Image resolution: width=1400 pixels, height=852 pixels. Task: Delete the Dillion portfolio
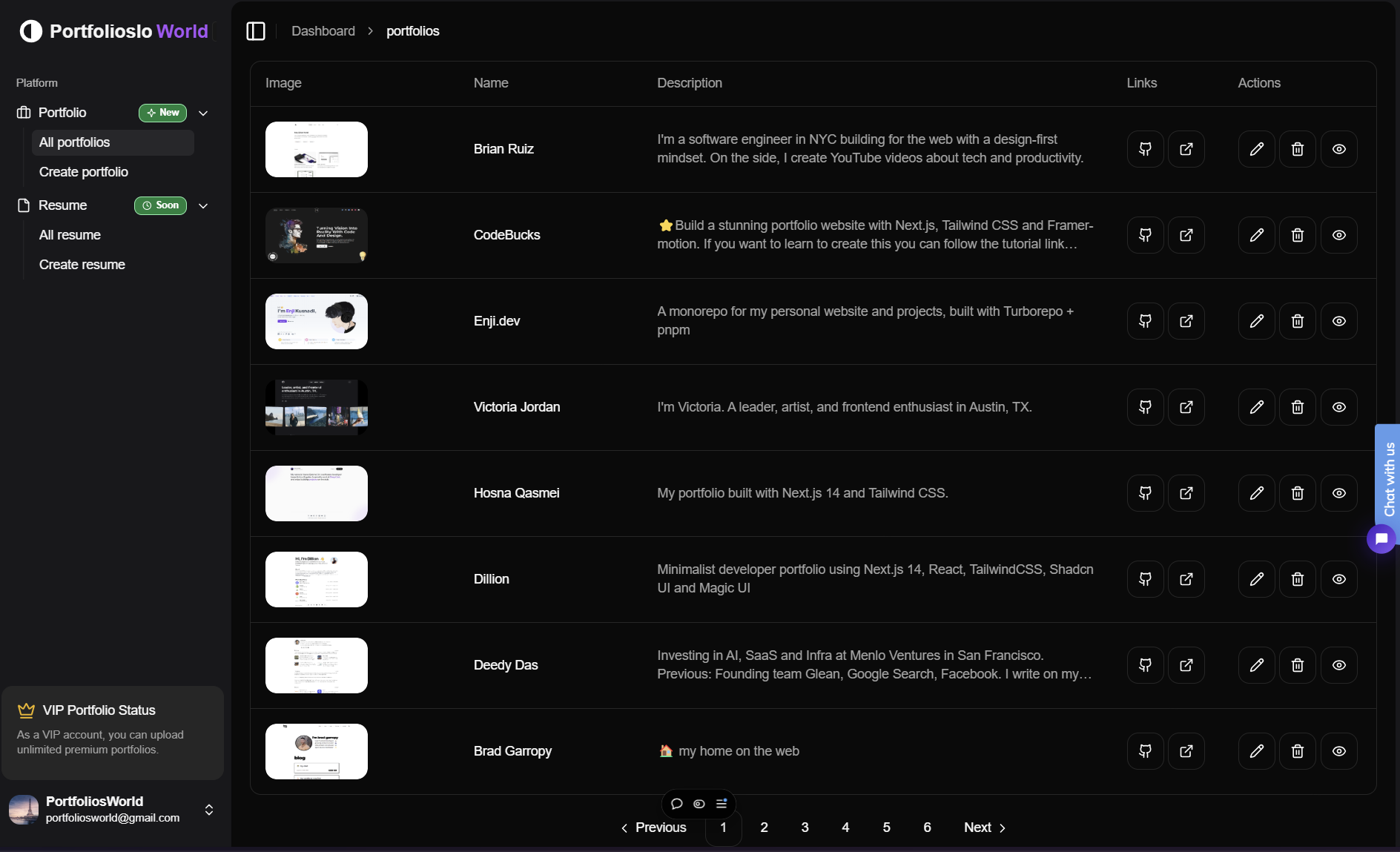[1298, 579]
